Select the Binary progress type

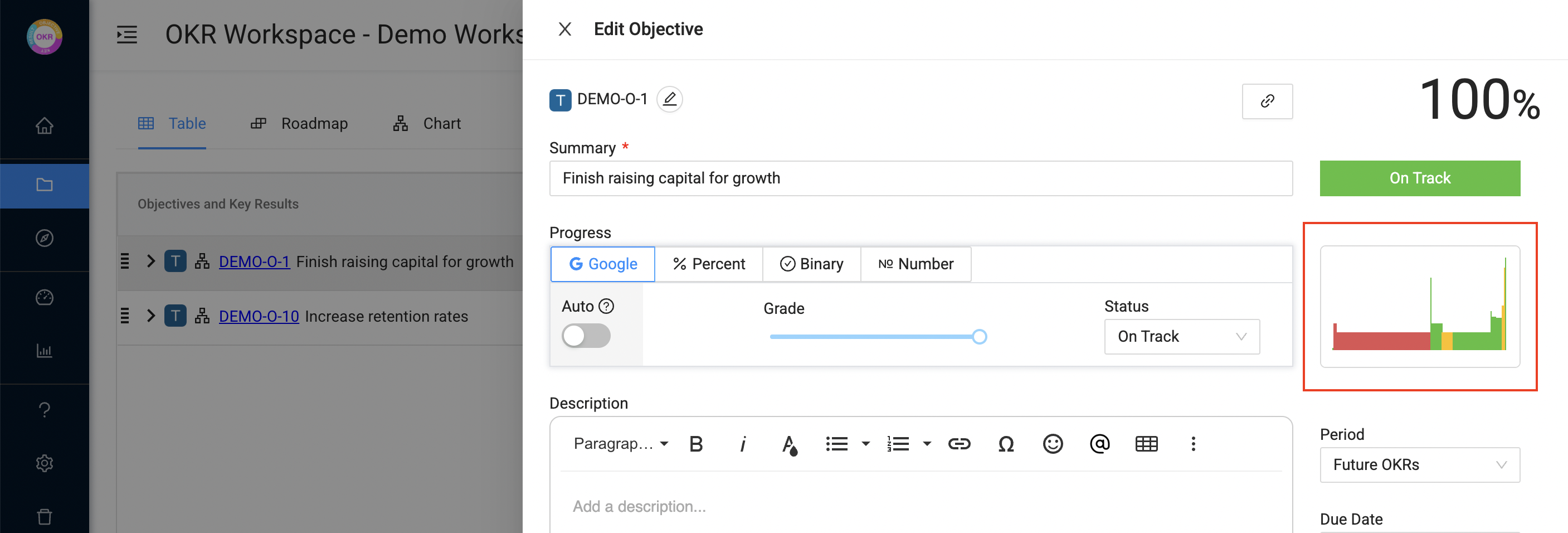(x=811, y=264)
